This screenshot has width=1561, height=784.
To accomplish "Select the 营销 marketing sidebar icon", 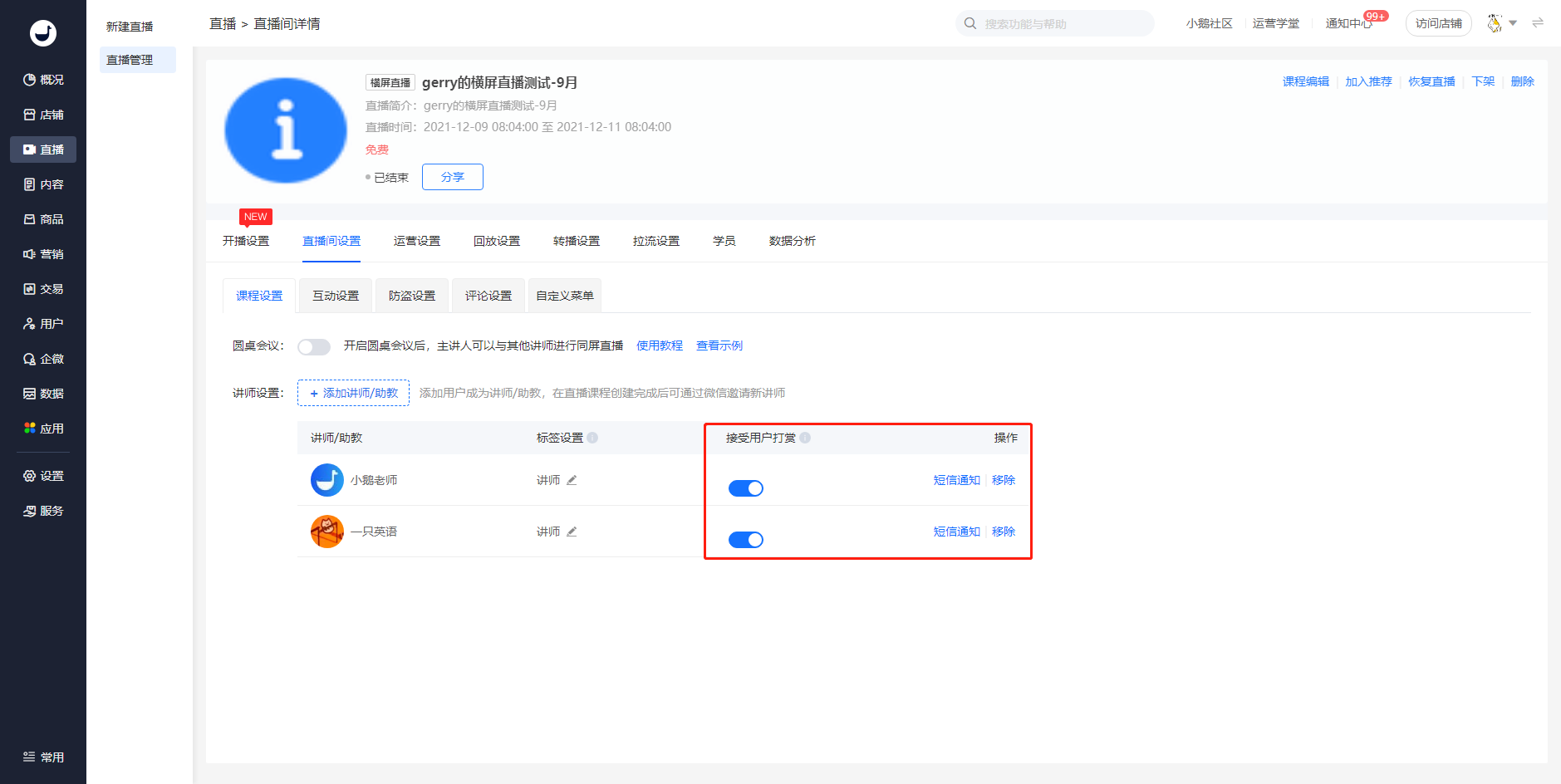I will click(30, 254).
